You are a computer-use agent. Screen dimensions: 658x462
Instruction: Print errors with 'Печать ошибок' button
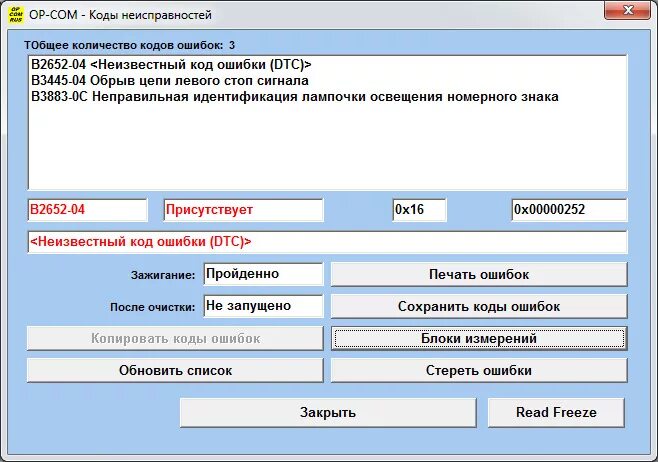point(479,274)
